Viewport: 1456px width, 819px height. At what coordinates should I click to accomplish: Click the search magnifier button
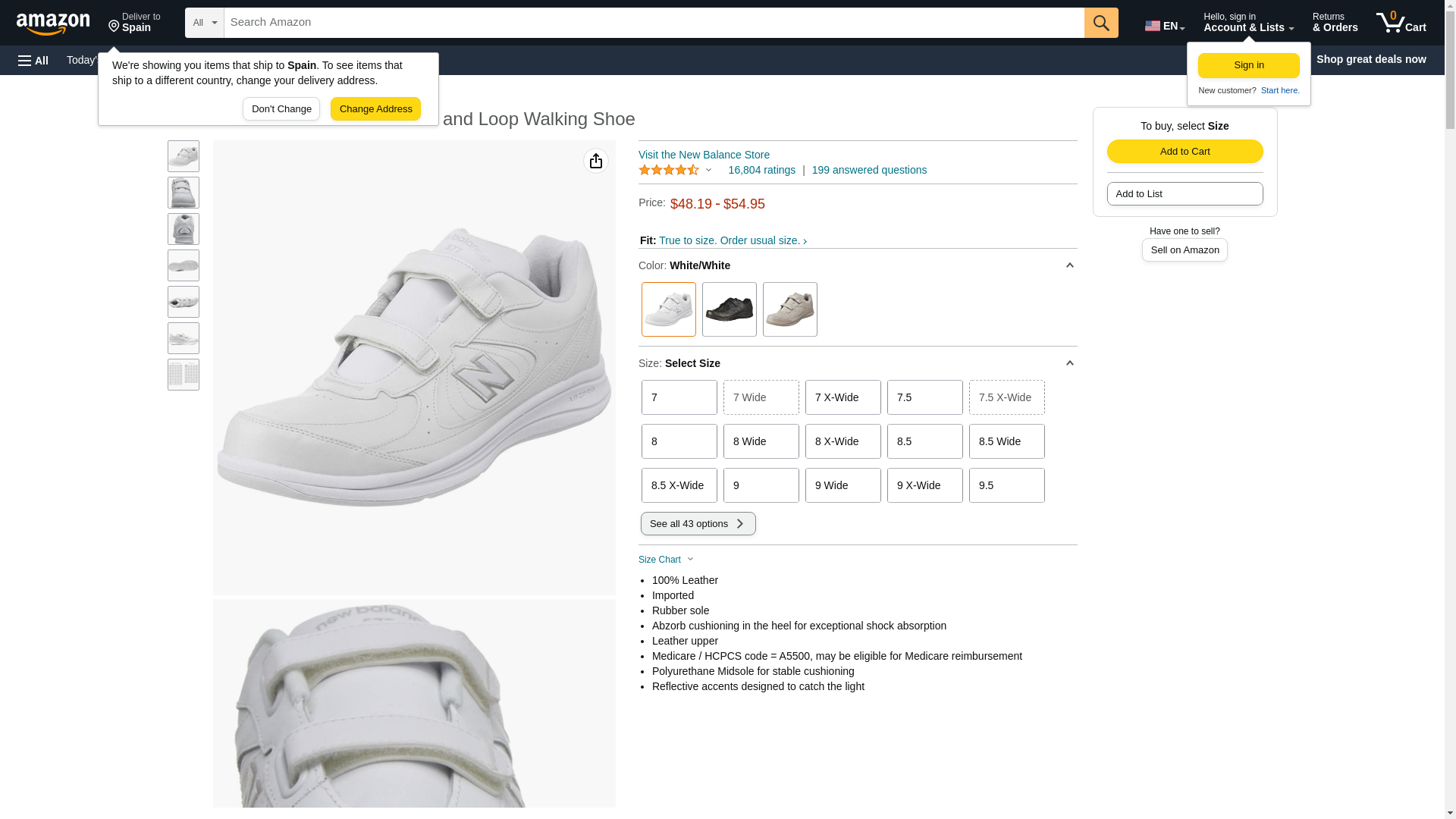(1101, 23)
